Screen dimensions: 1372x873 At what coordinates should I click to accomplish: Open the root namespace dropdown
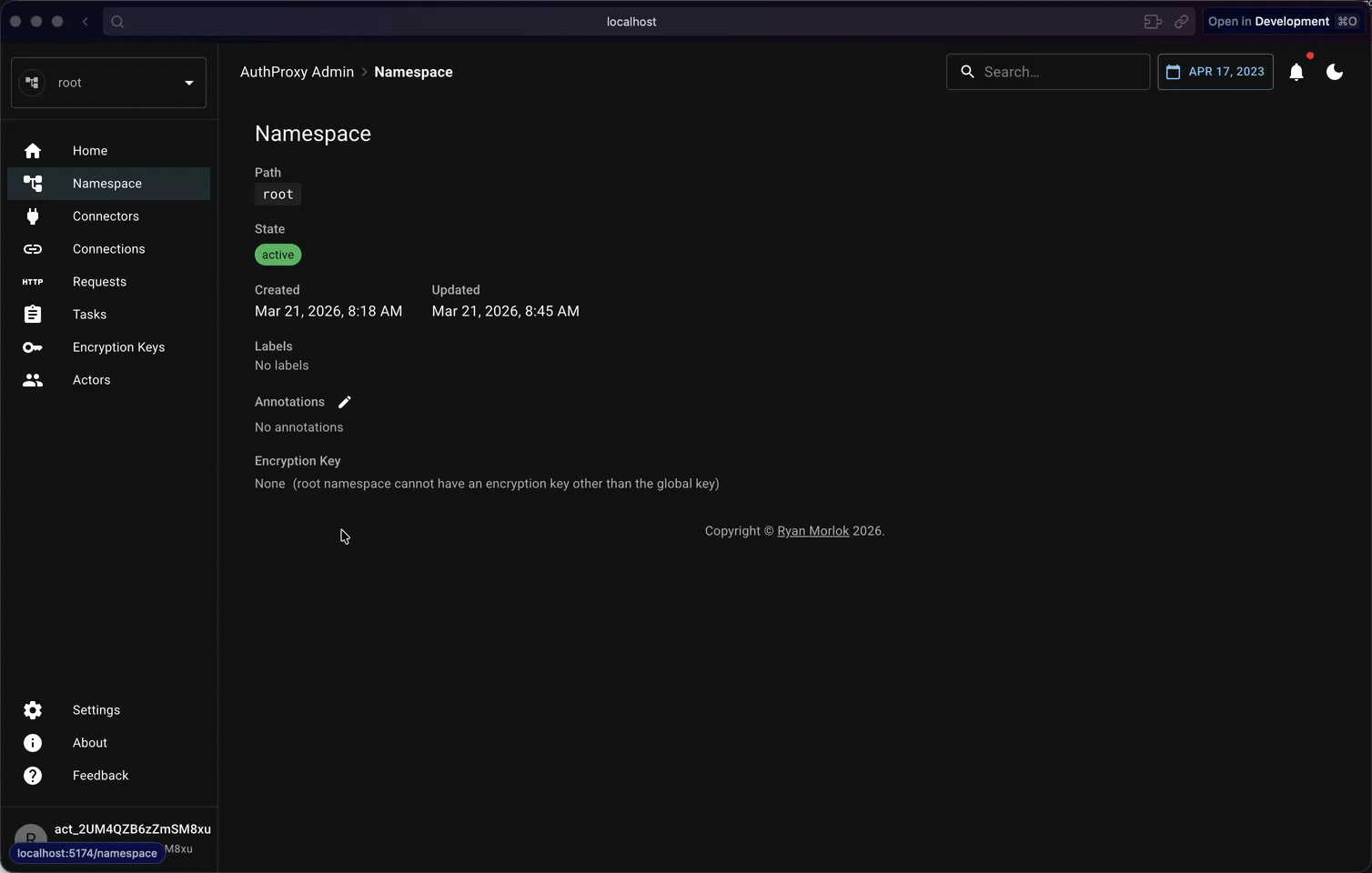(108, 83)
